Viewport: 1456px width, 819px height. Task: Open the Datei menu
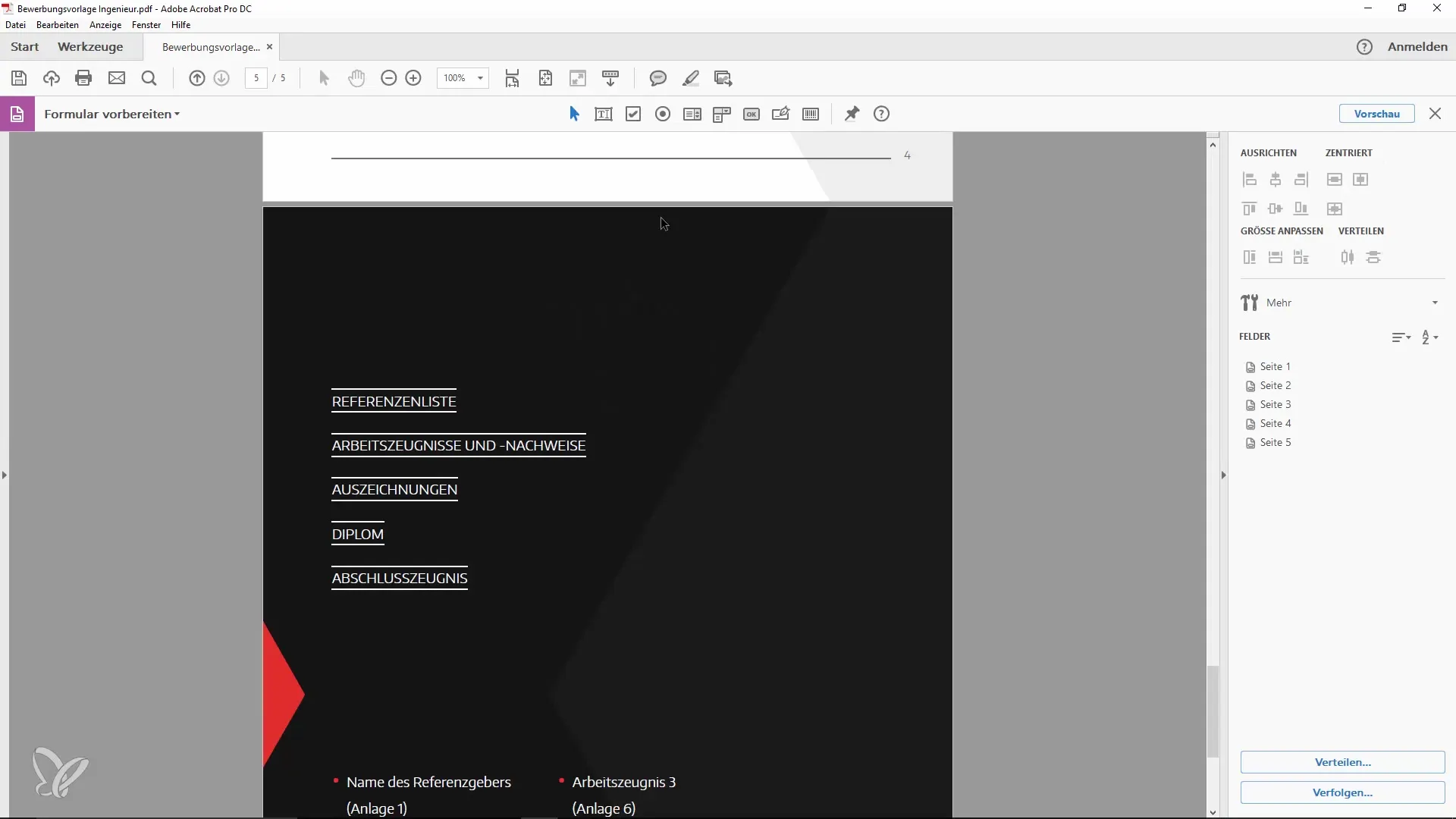coord(15,25)
